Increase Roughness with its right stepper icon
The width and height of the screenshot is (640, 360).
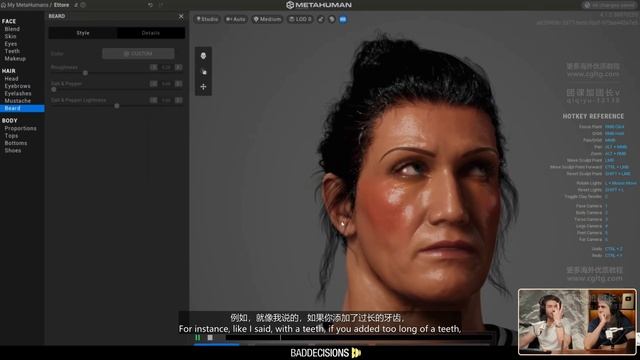(x=179, y=67)
